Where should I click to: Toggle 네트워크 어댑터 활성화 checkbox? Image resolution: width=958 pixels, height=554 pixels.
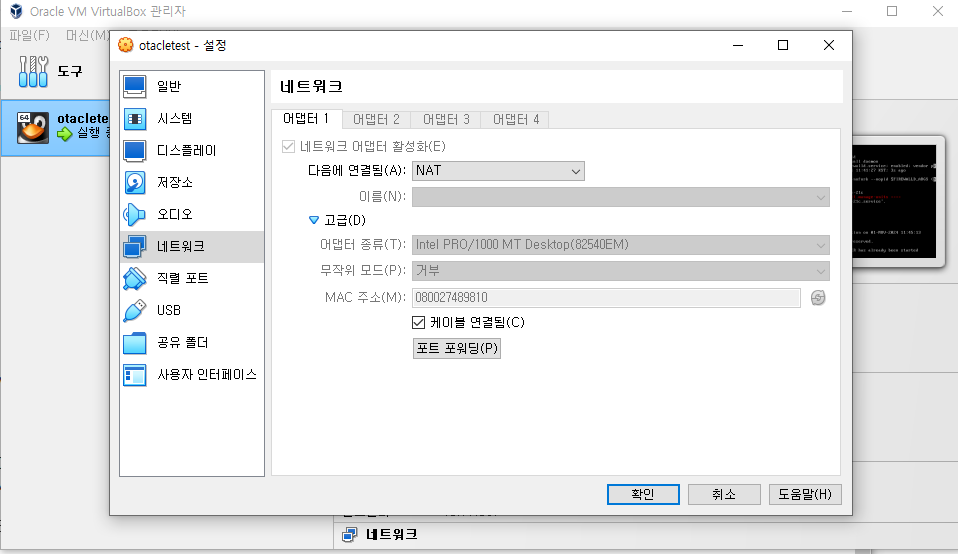288,147
